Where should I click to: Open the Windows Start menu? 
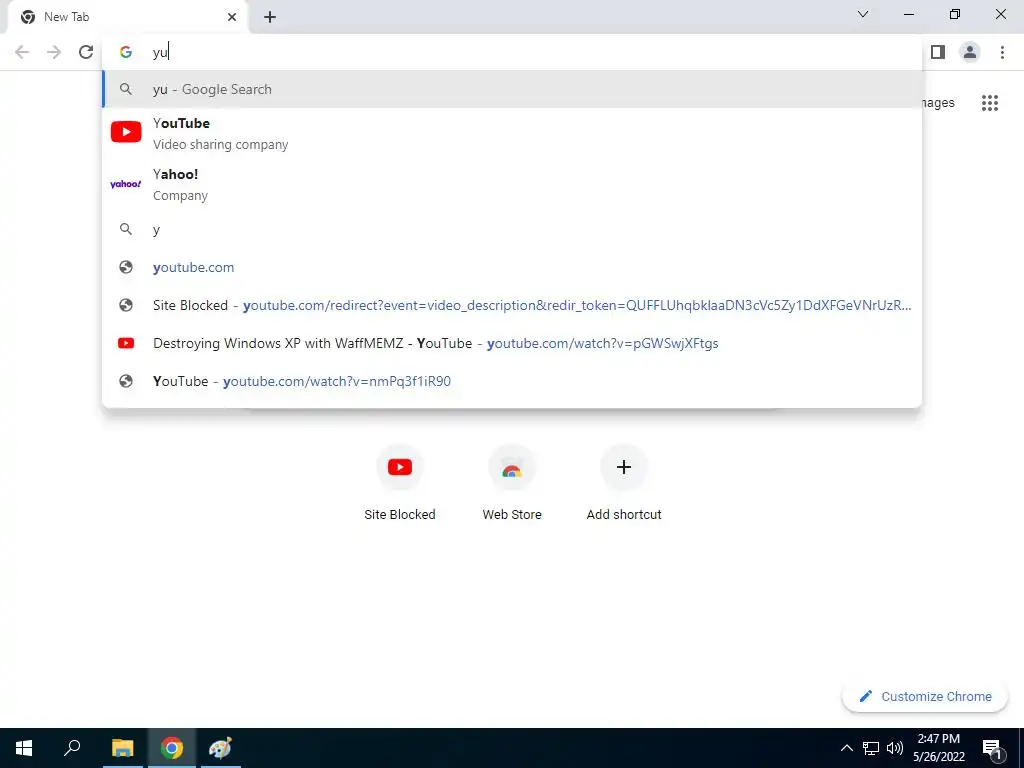[x=24, y=748]
